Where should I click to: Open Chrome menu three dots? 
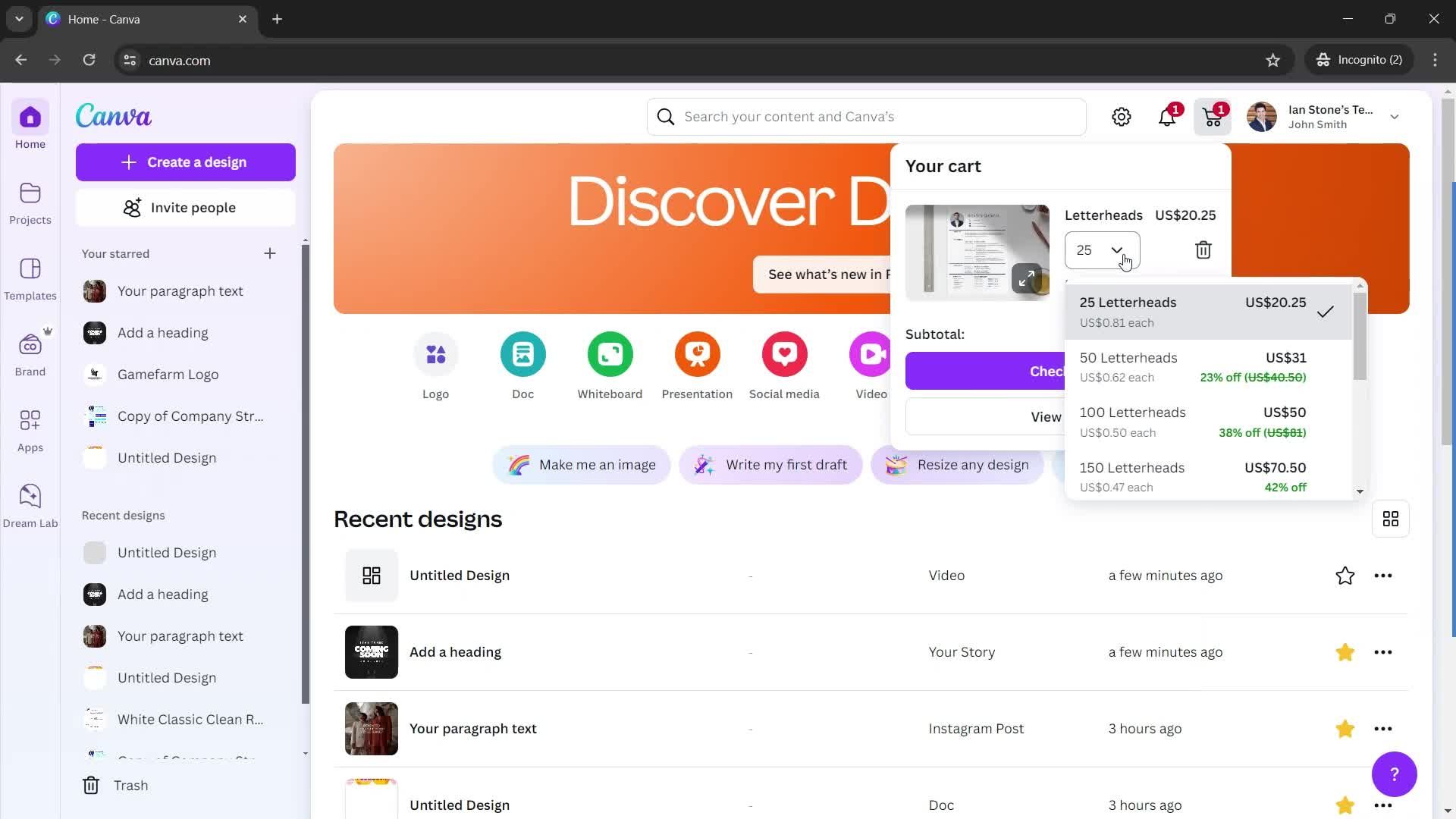[x=1436, y=60]
